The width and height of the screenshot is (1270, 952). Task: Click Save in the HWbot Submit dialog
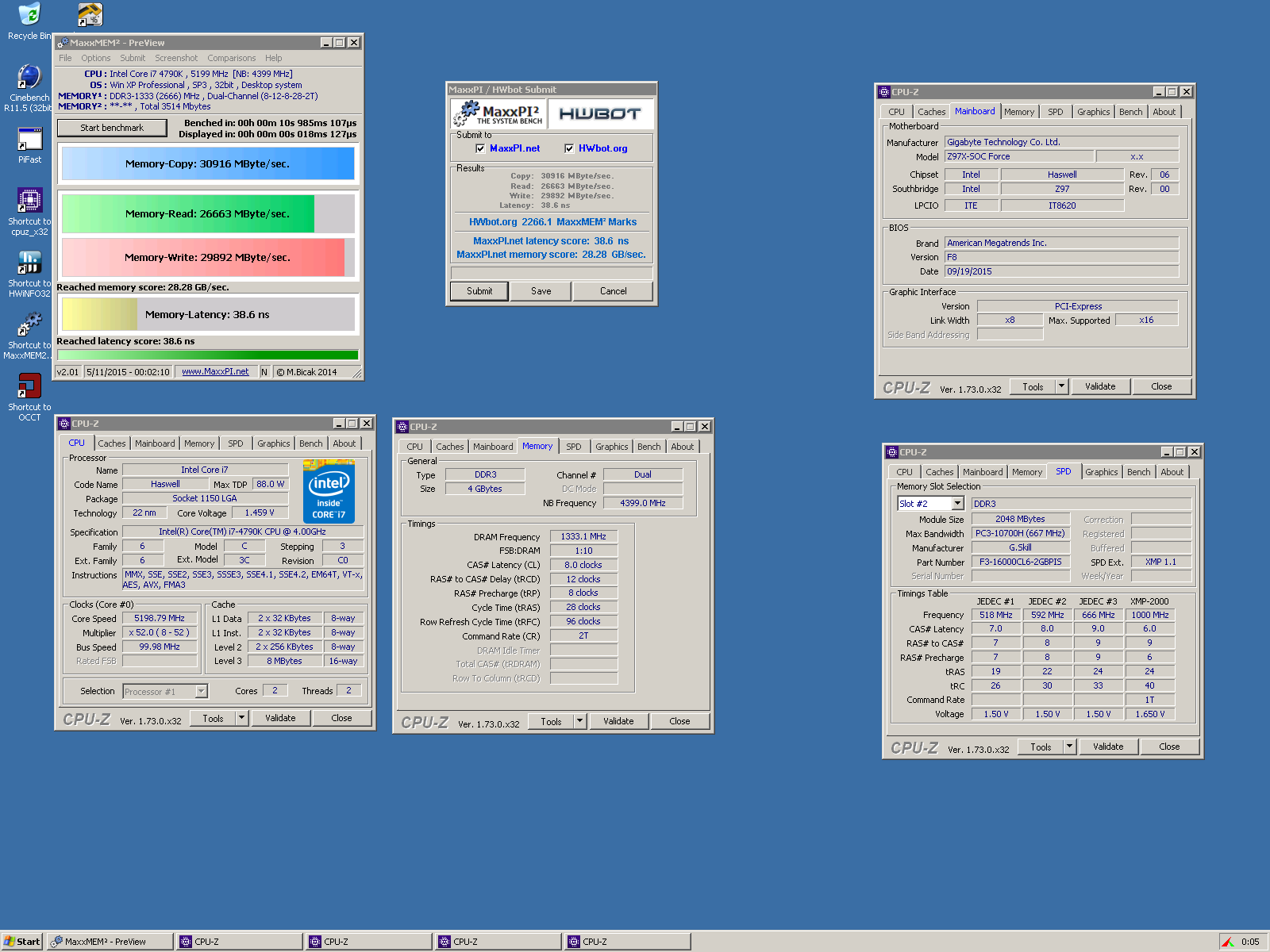(541, 291)
